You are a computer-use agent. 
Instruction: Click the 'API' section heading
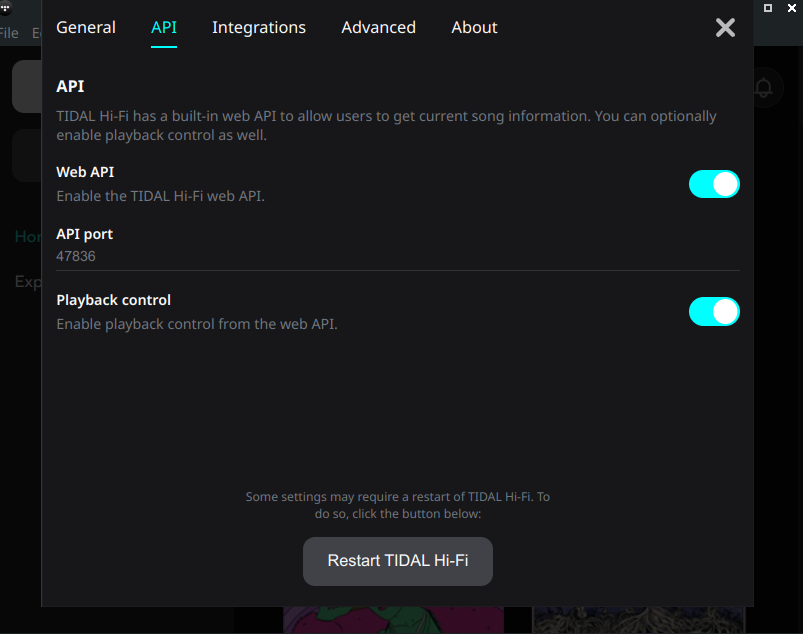70,86
